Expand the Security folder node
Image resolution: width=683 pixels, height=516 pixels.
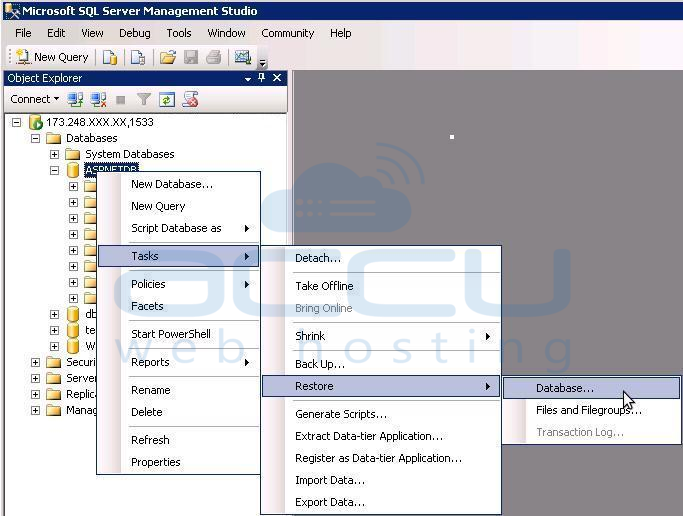pyautogui.click(x=35, y=362)
